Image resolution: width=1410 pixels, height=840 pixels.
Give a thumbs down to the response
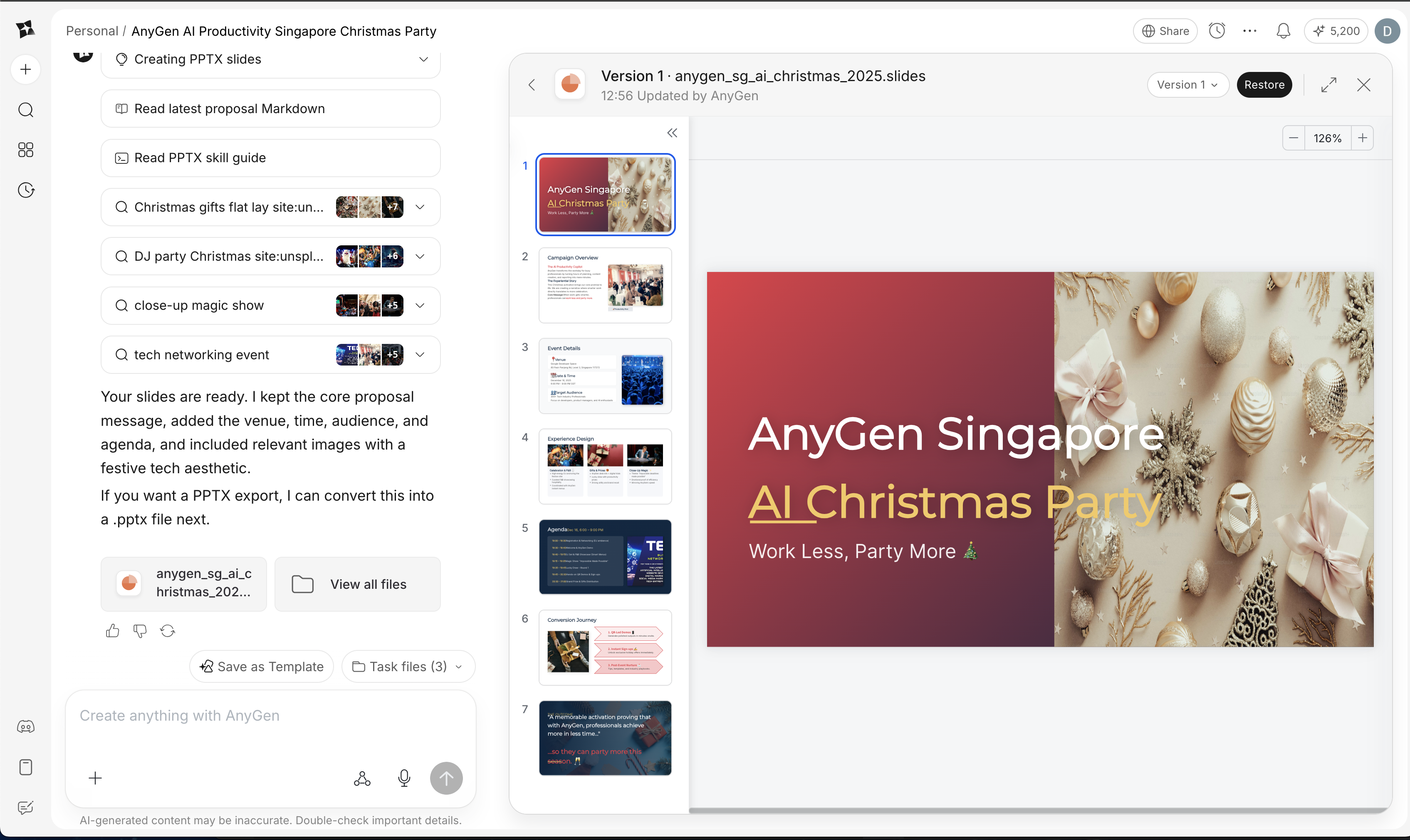coord(140,630)
